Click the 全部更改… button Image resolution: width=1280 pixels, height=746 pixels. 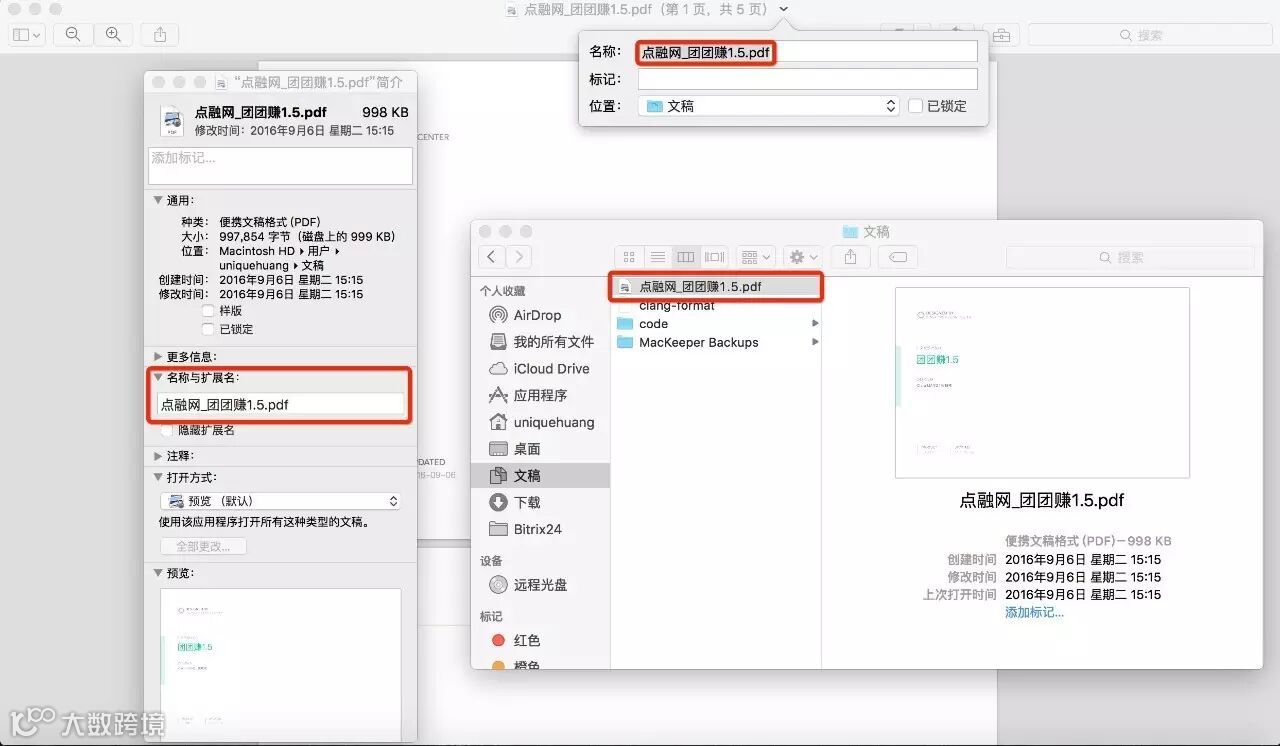point(203,546)
